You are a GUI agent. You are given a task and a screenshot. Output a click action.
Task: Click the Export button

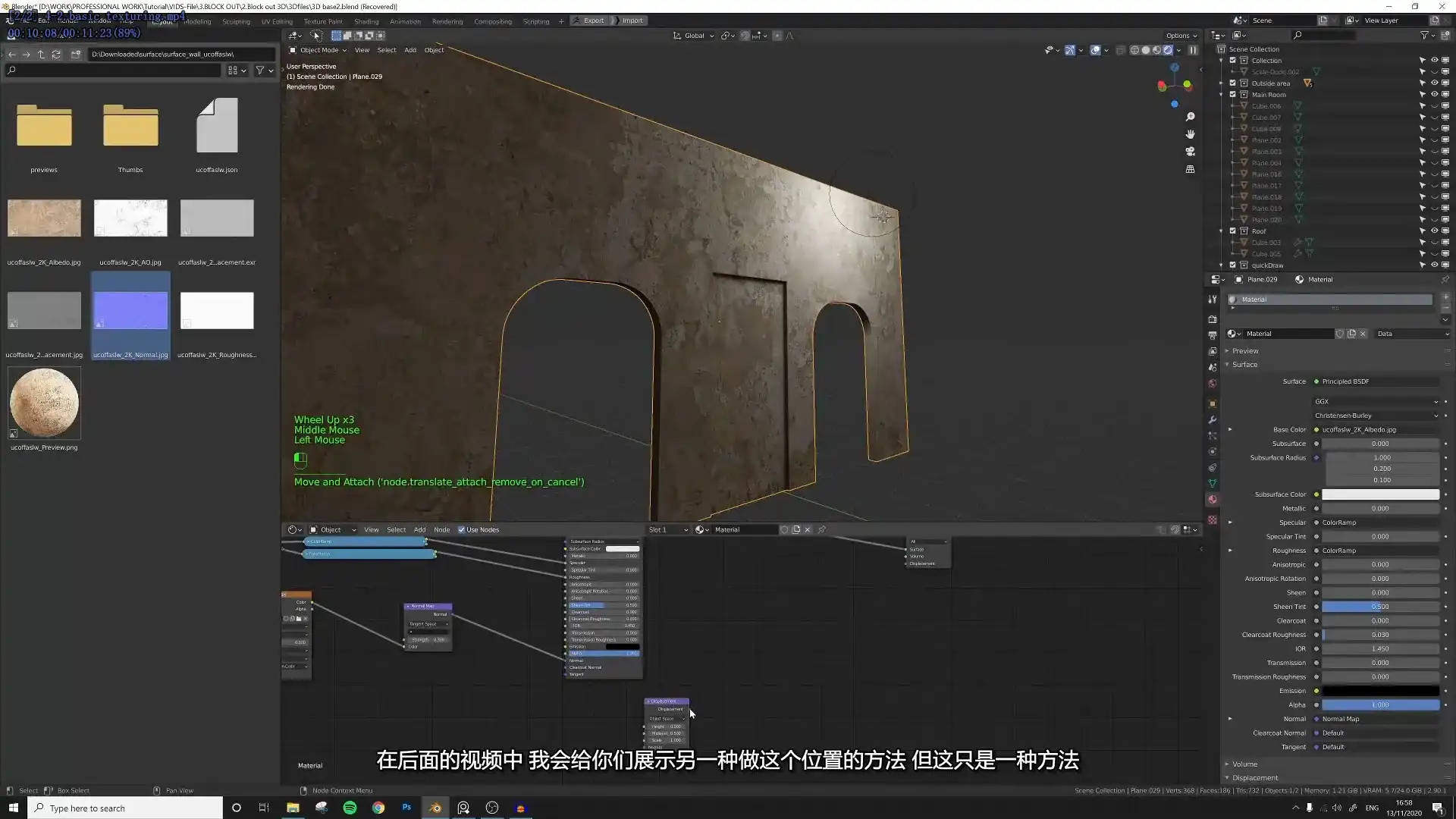[592, 20]
